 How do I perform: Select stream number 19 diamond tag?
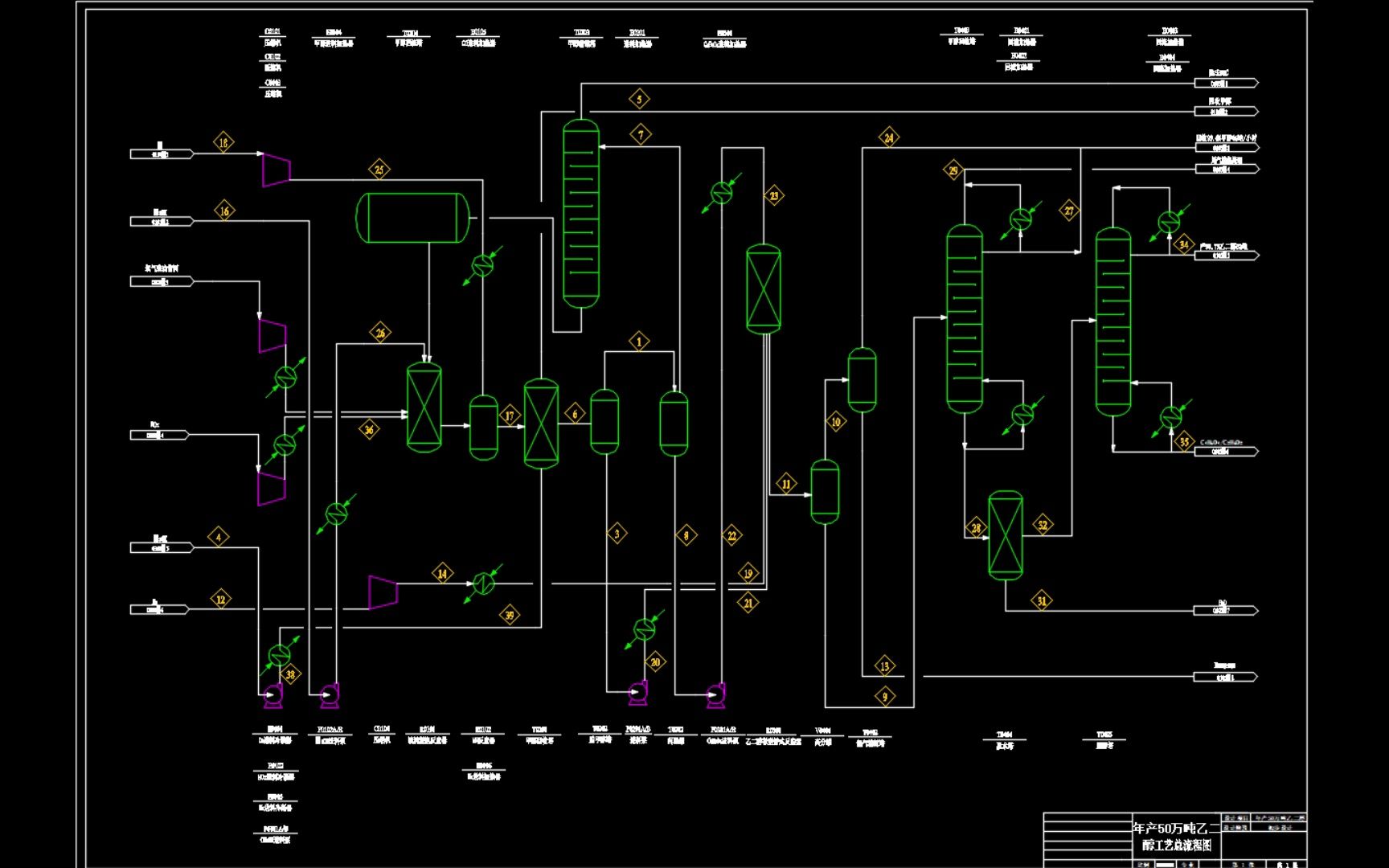[748, 572]
